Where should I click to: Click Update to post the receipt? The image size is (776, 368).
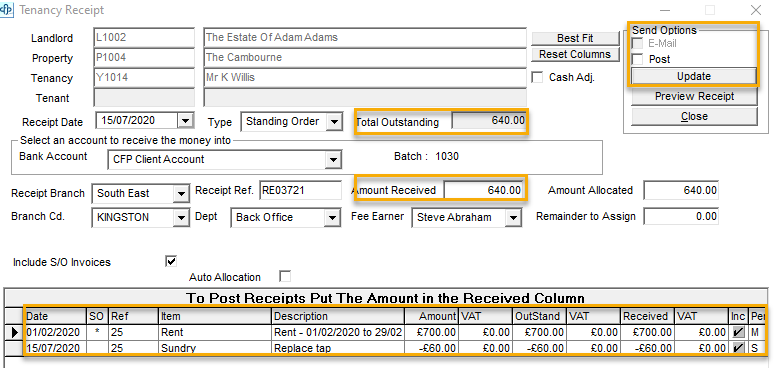coord(694,76)
